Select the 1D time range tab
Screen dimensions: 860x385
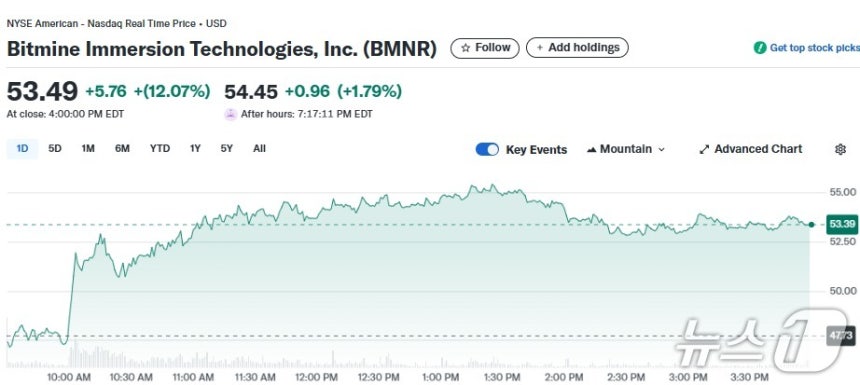(22, 149)
